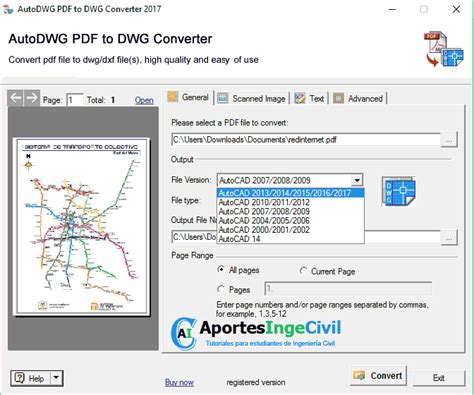Minimize the converter window
474x395 pixels.
[393, 9]
